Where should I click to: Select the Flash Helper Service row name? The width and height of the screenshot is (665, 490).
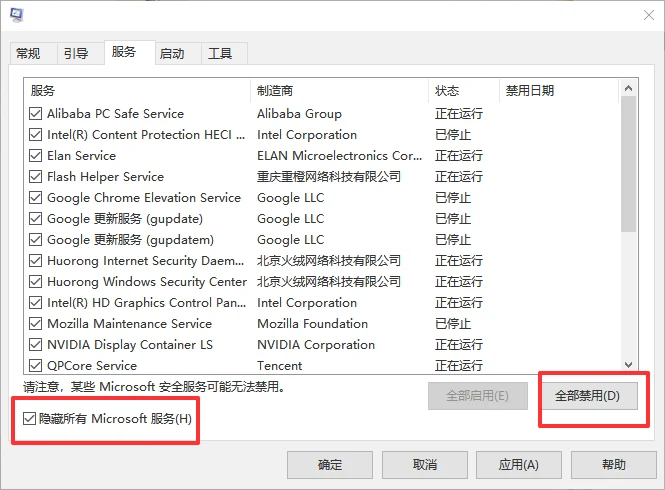tap(105, 176)
